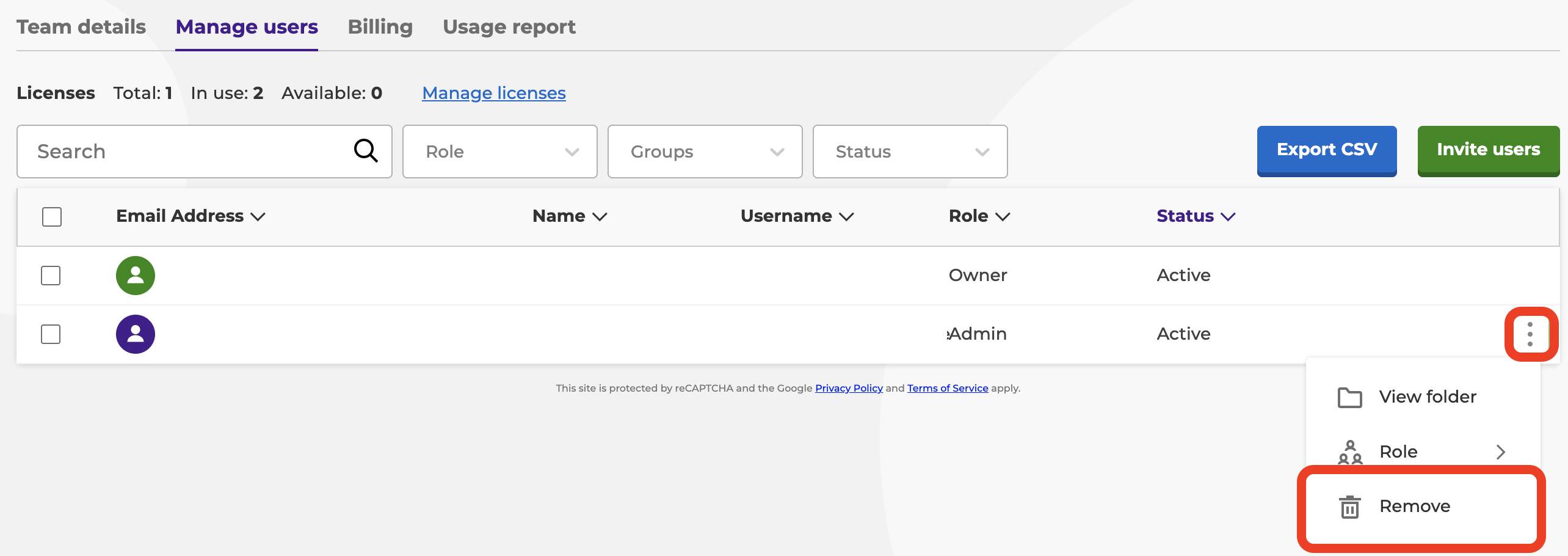Open the Role filter dropdown

pos(499,152)
